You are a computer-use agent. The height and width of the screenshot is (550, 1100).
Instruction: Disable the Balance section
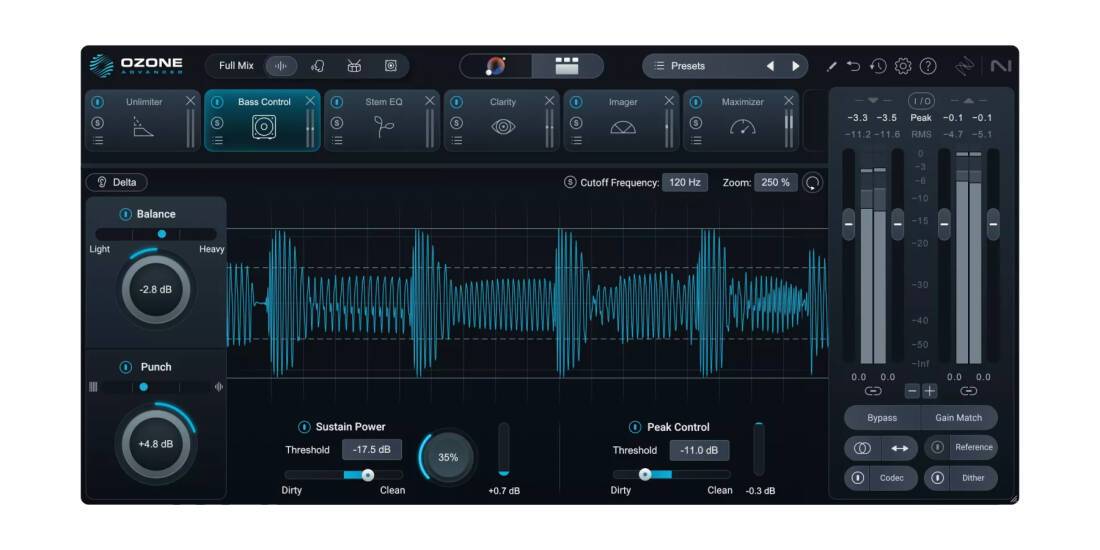click(x=126, y=214)
